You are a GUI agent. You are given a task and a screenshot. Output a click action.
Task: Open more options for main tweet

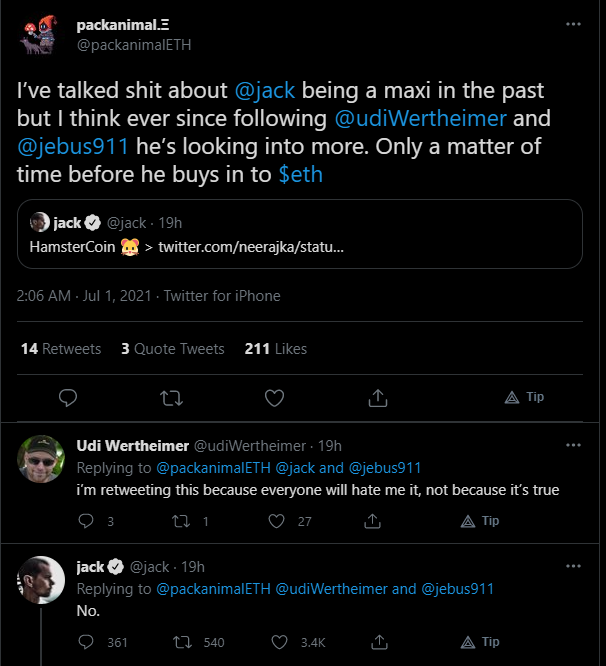pyautogui.click(x=573, y=24)
